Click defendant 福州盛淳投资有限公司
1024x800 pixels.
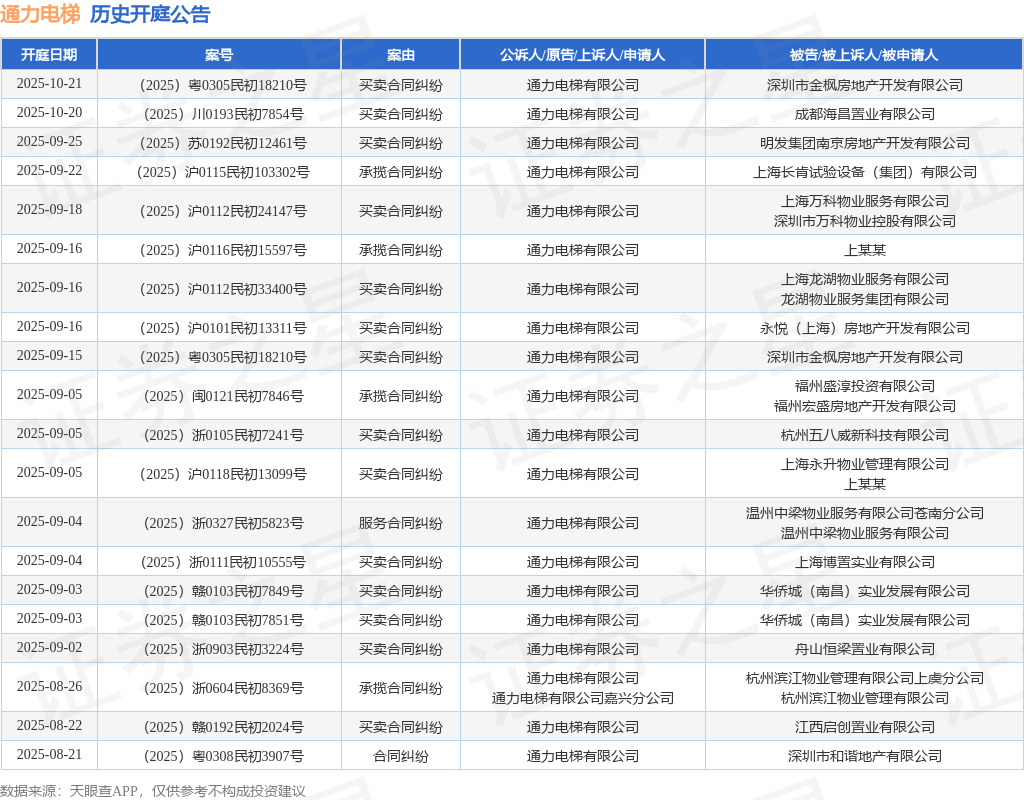click(x=865, y=387)
